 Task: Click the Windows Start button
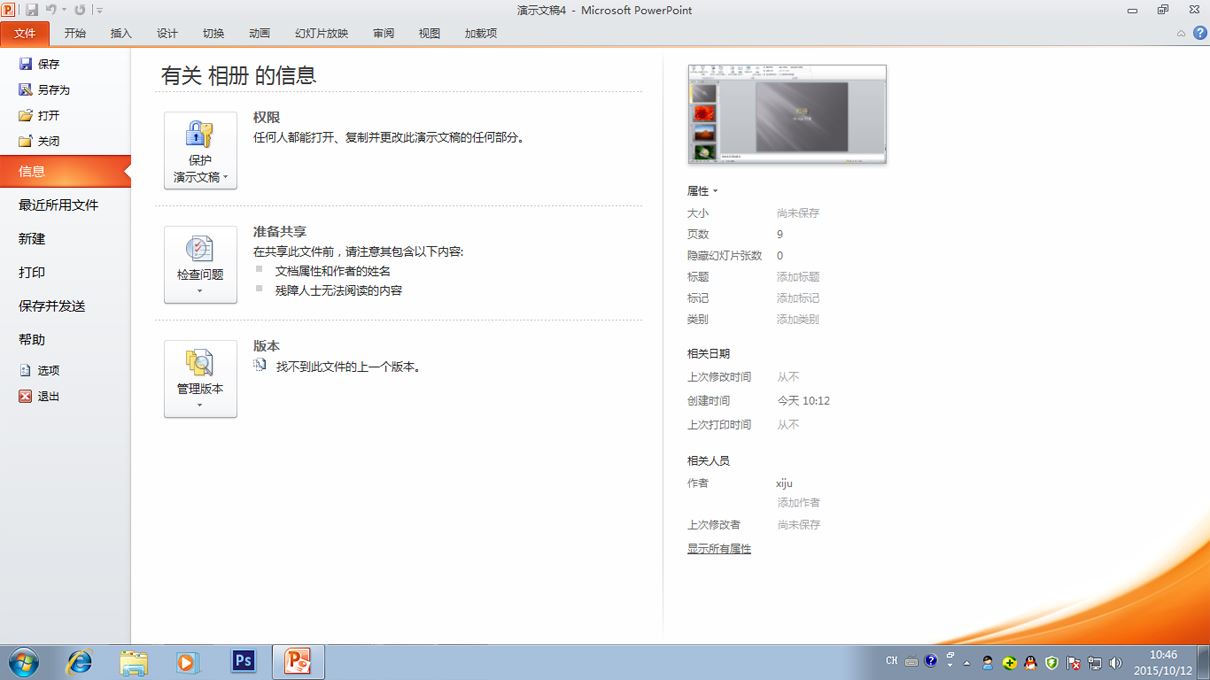(23, 662)
